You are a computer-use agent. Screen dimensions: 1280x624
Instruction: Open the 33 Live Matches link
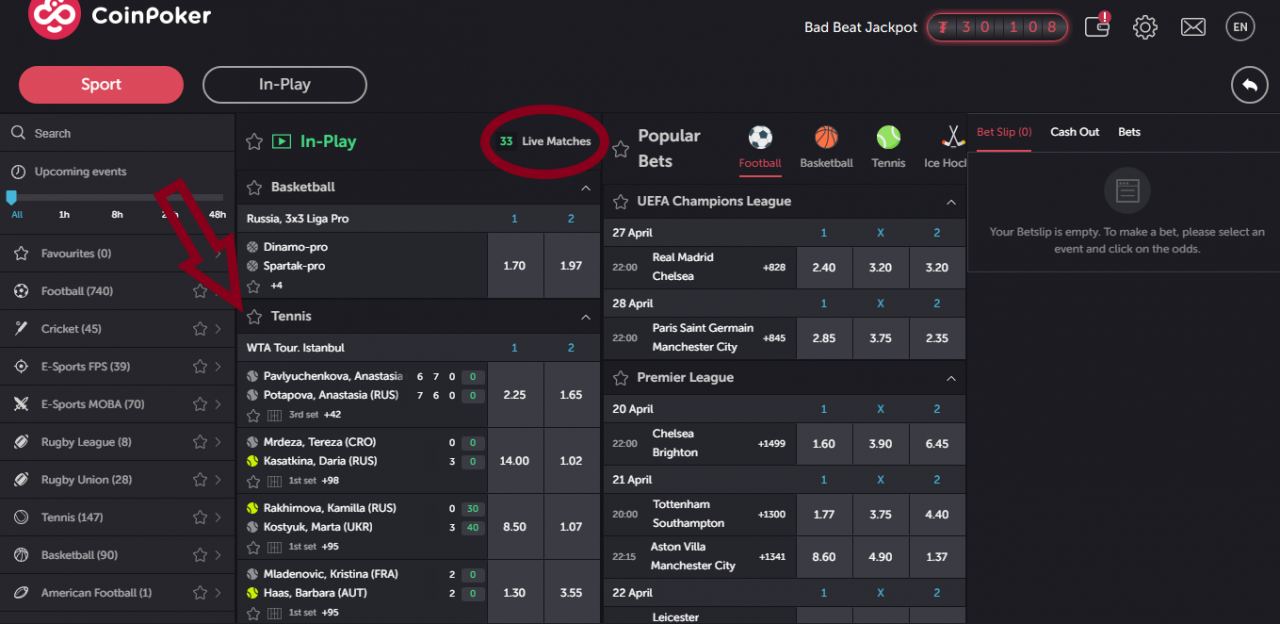pos(546,142)
